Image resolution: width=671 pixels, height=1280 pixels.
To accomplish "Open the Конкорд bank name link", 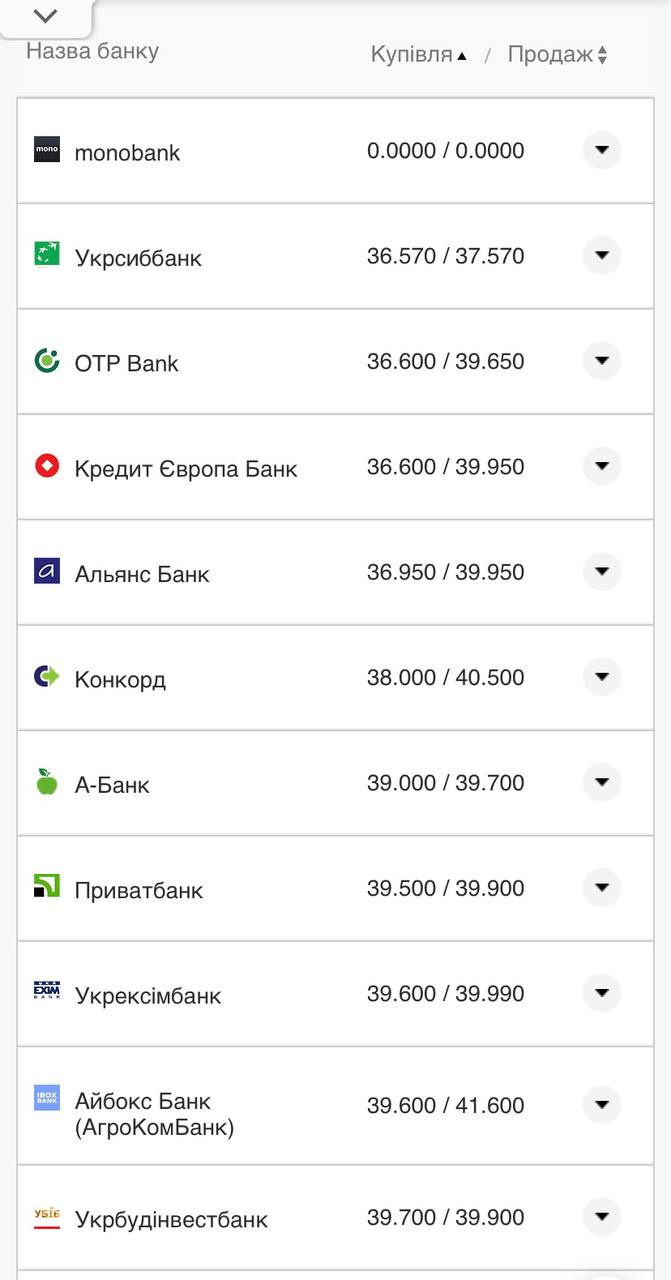I will point(120,680).
